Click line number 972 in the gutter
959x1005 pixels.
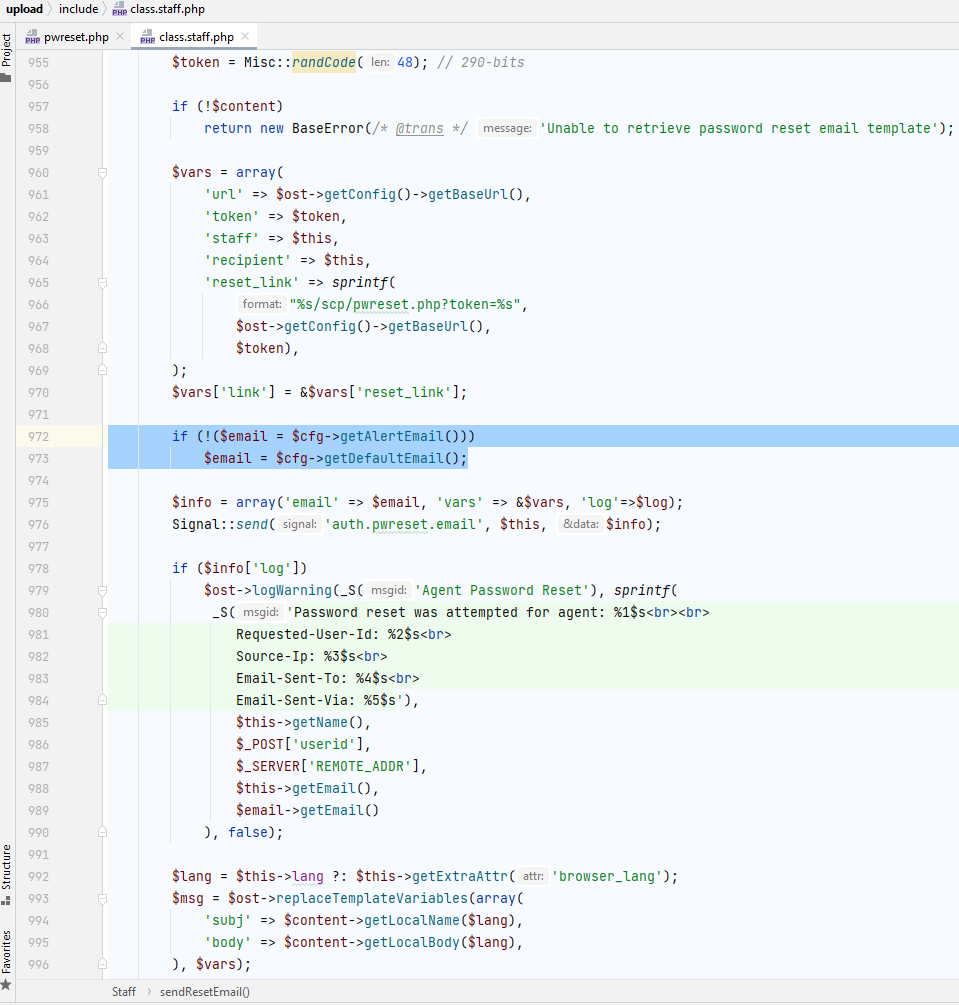pyautogui.click(x=38, y=436)
